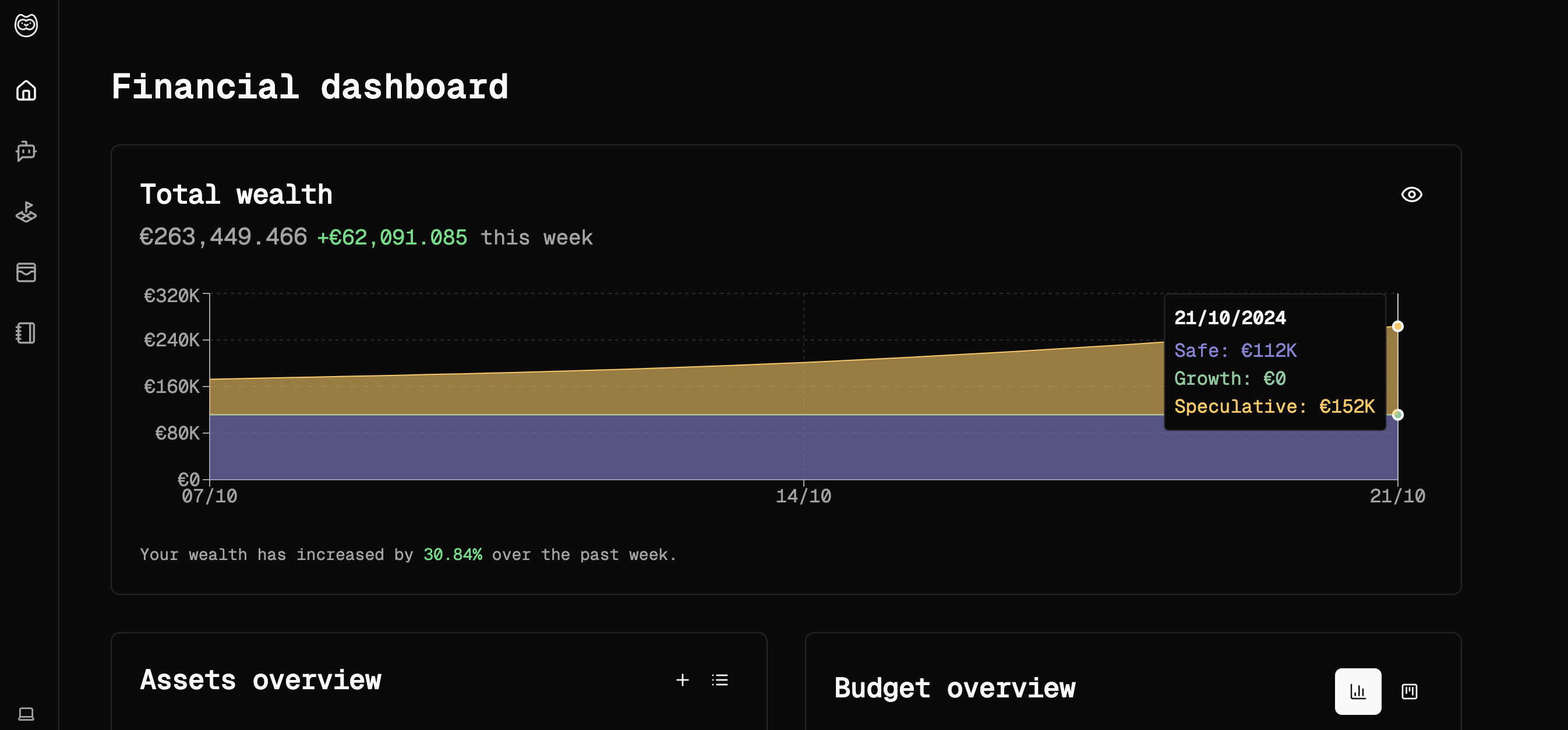Click the €320K y-axis label
The width and height of the screenshot is (1568, 730).
click(171, 296)
